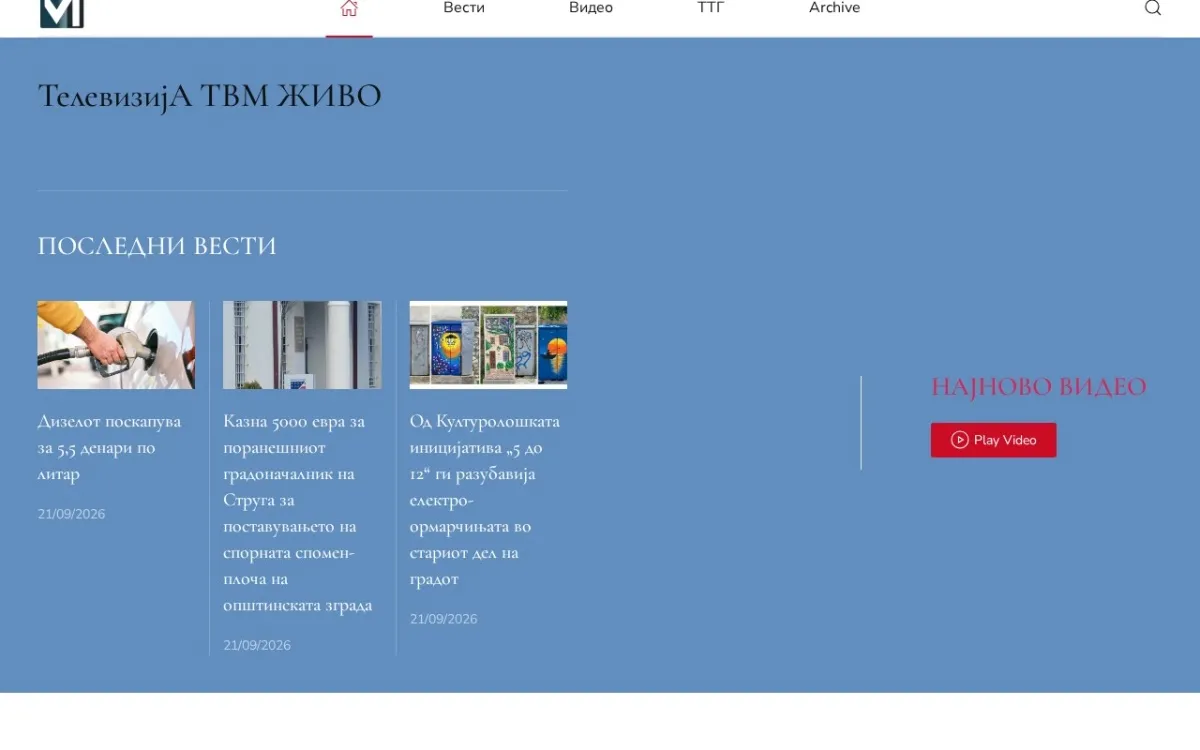The width and height of the screenshot is (1200, 750).
Task: Open article 'Од Културолошката иницијатива „5 до 12“'
Action: point(485,500)
